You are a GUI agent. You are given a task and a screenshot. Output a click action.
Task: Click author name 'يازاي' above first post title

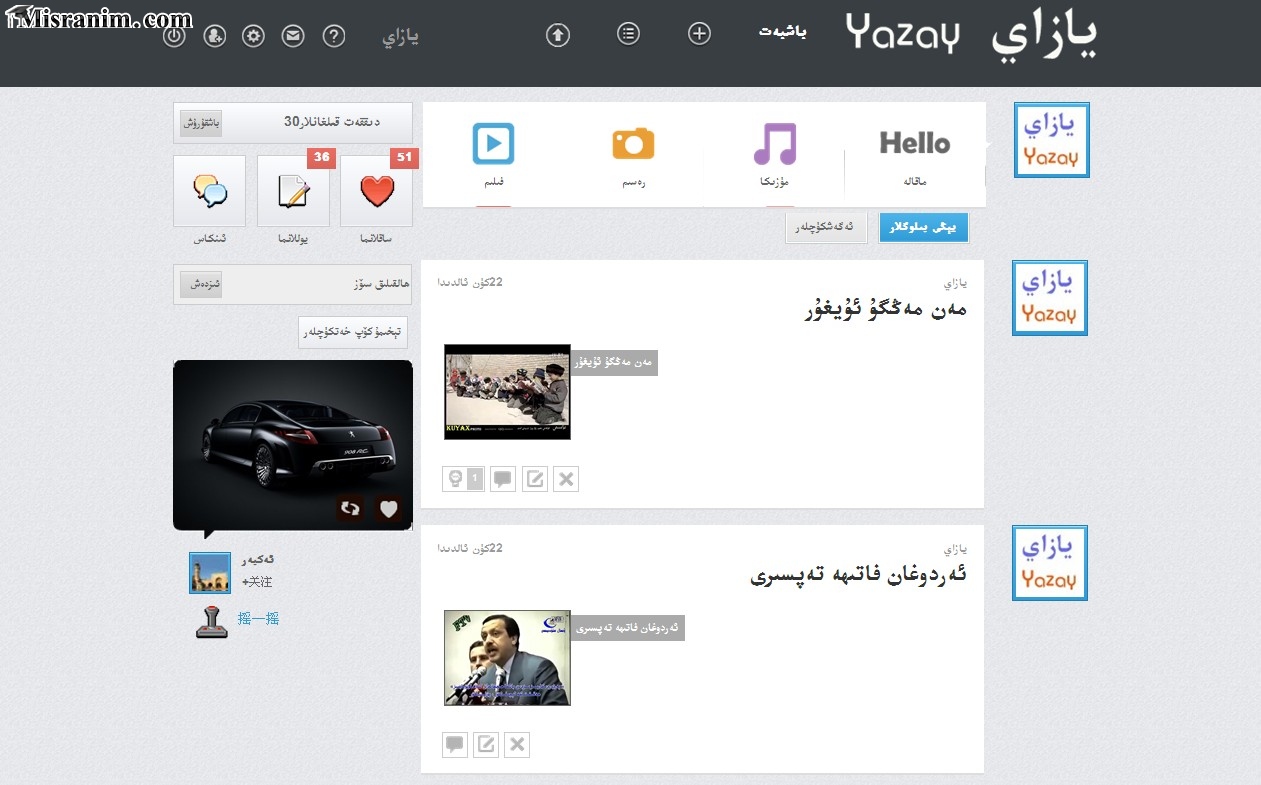pyautogui.click(x=956, y=283)
